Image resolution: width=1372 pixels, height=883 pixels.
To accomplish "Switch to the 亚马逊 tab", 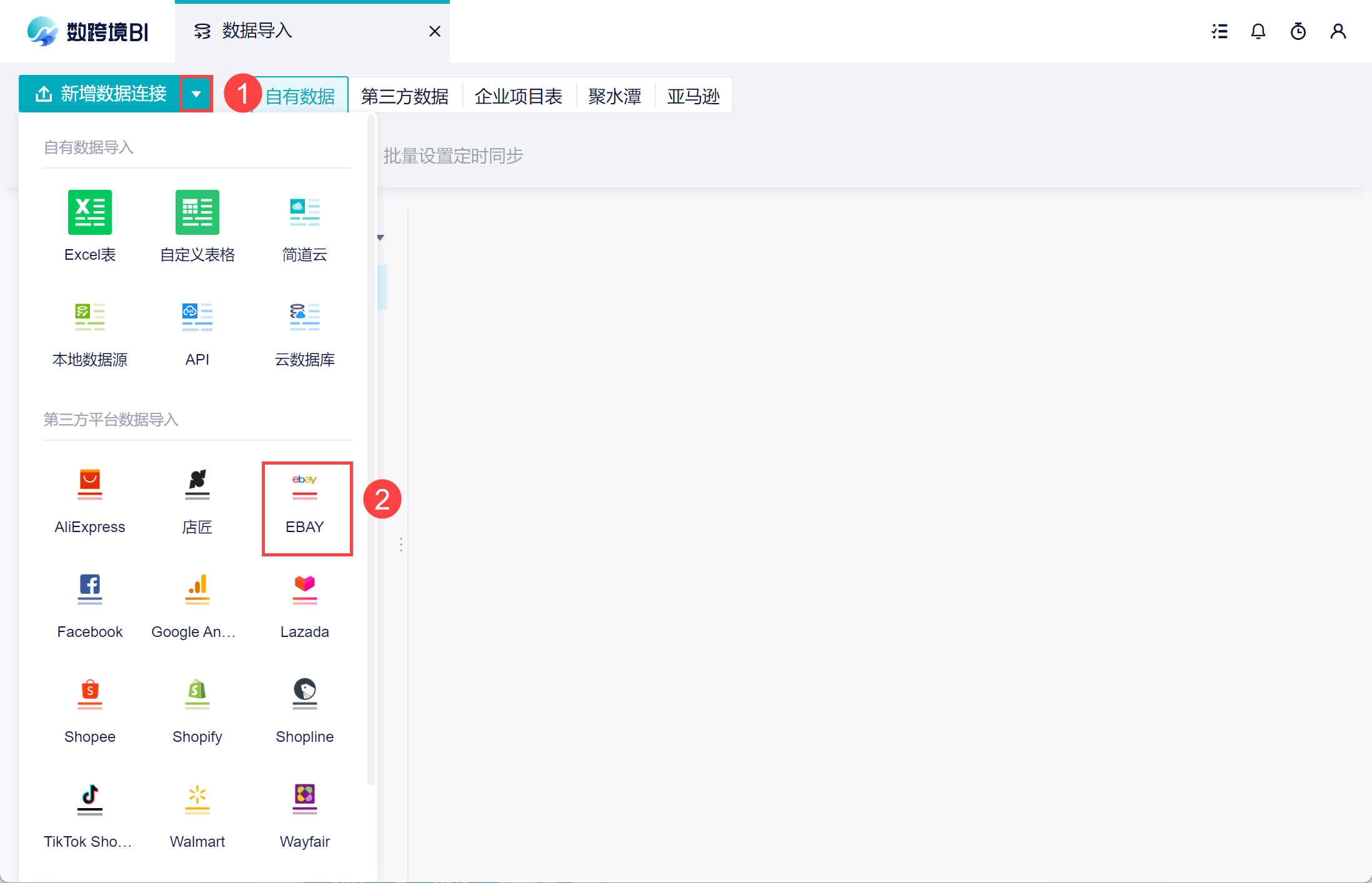I will click(x=693, y=96).
